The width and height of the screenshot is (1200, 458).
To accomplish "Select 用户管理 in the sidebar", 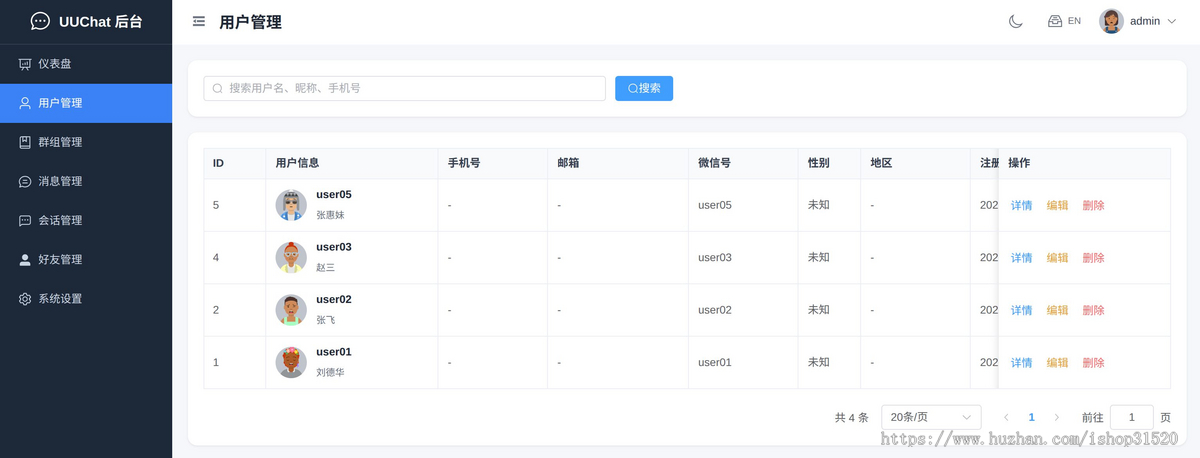I will [86, 103].
